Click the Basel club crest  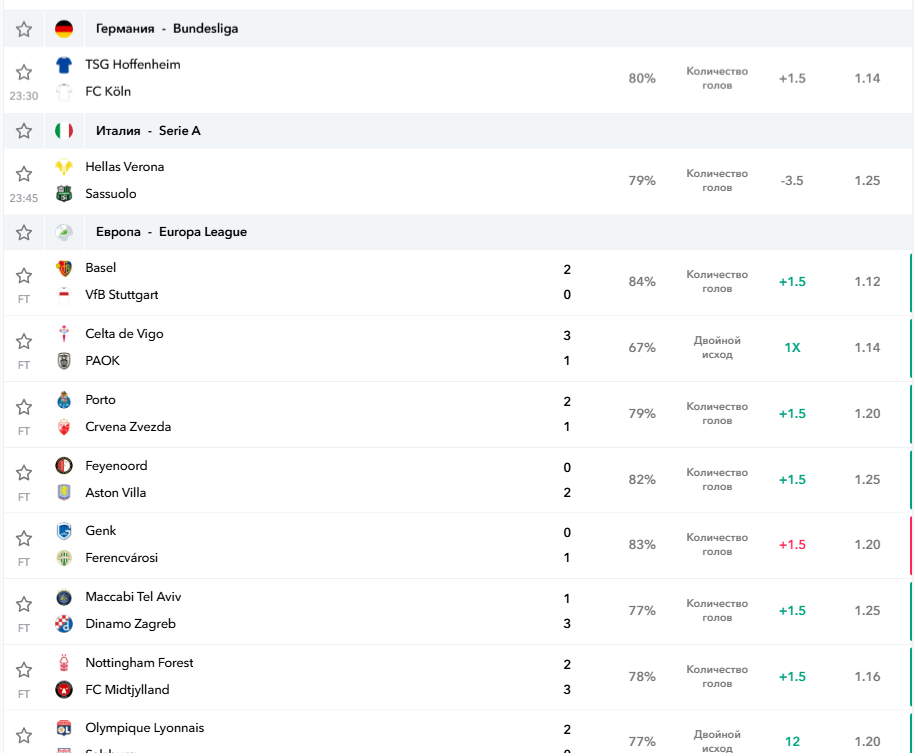tap(64, 268)
